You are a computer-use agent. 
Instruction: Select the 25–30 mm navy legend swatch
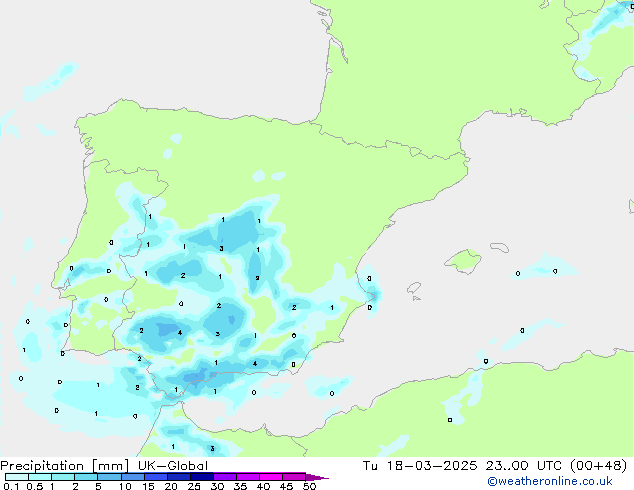pyautogui.click(x=201, y=477)
